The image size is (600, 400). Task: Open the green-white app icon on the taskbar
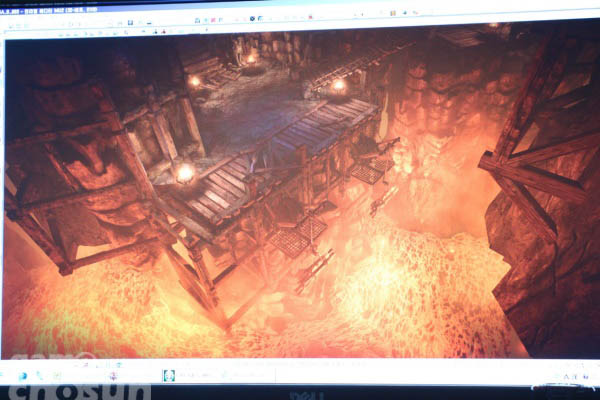(170, 375)
